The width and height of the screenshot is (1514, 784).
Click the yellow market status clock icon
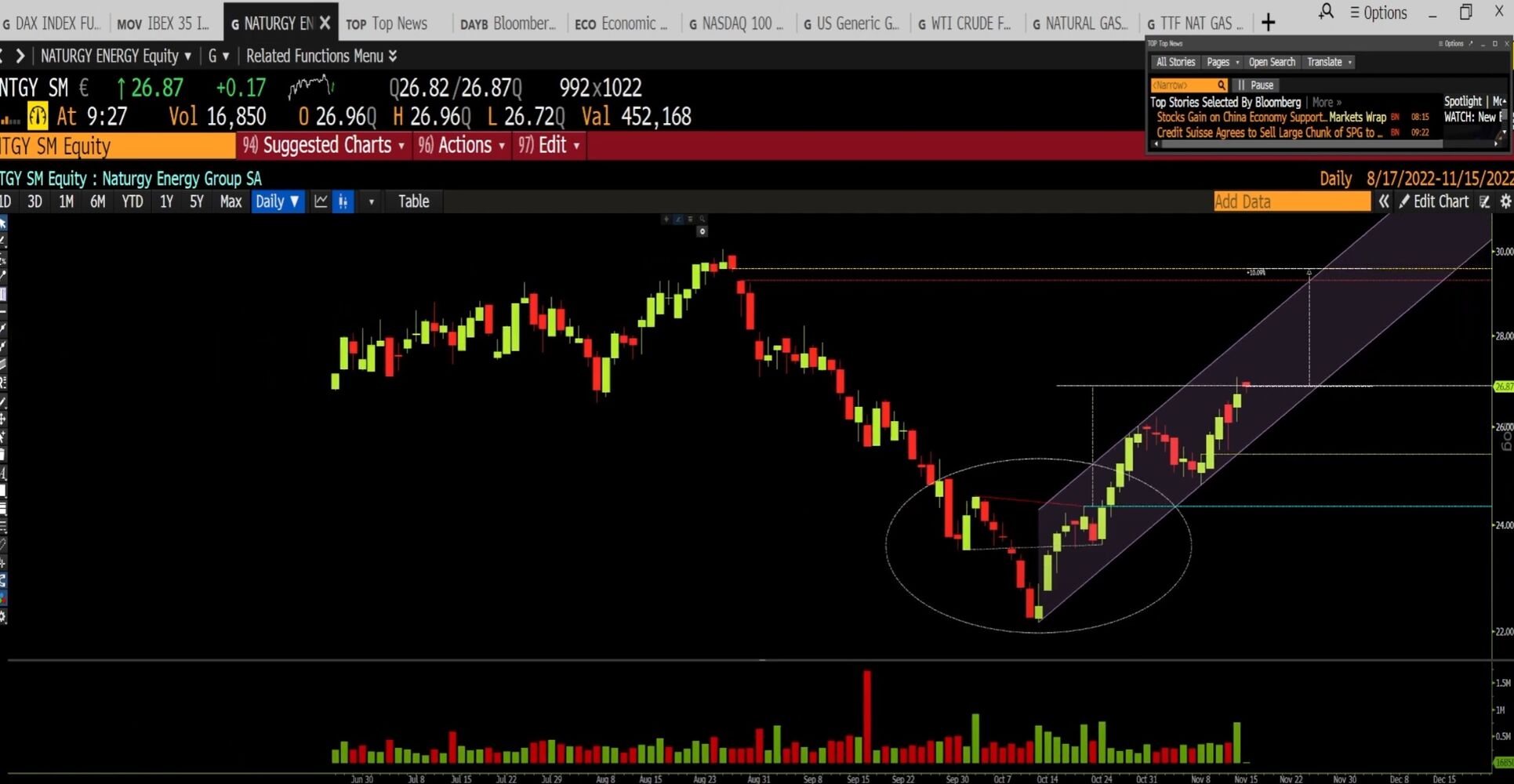pyautogui.click(x=38, y=116)
